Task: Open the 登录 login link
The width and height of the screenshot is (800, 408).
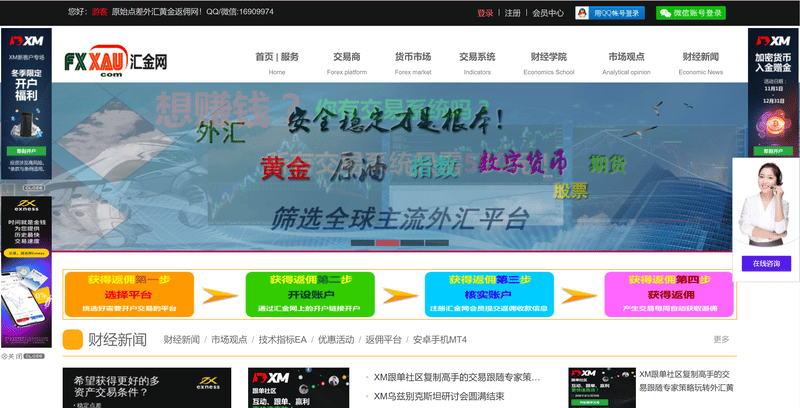Action: 485,13
